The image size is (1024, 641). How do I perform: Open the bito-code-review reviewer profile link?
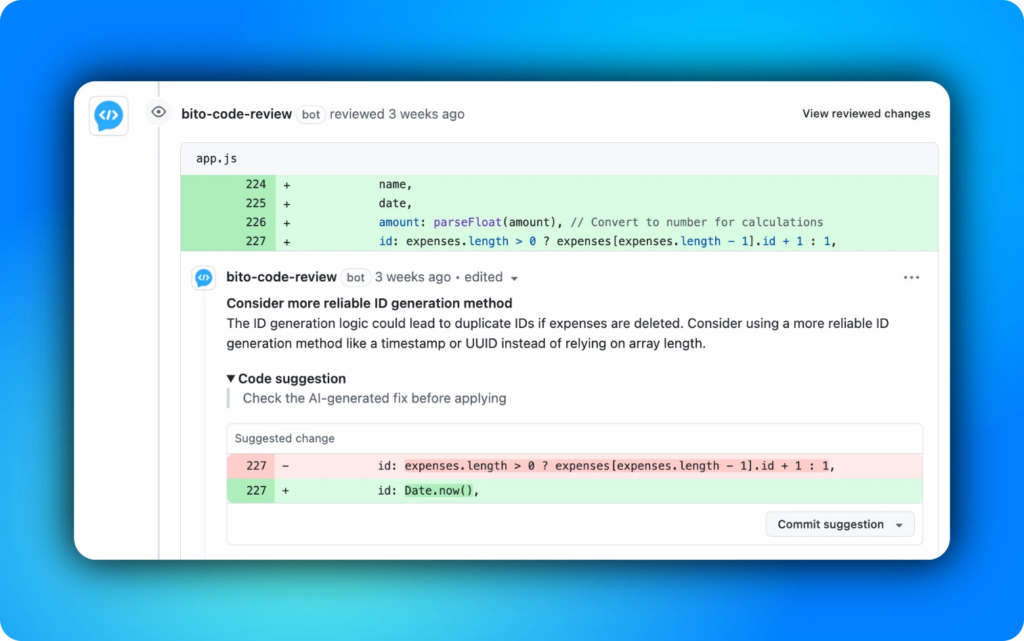point(237,114)
